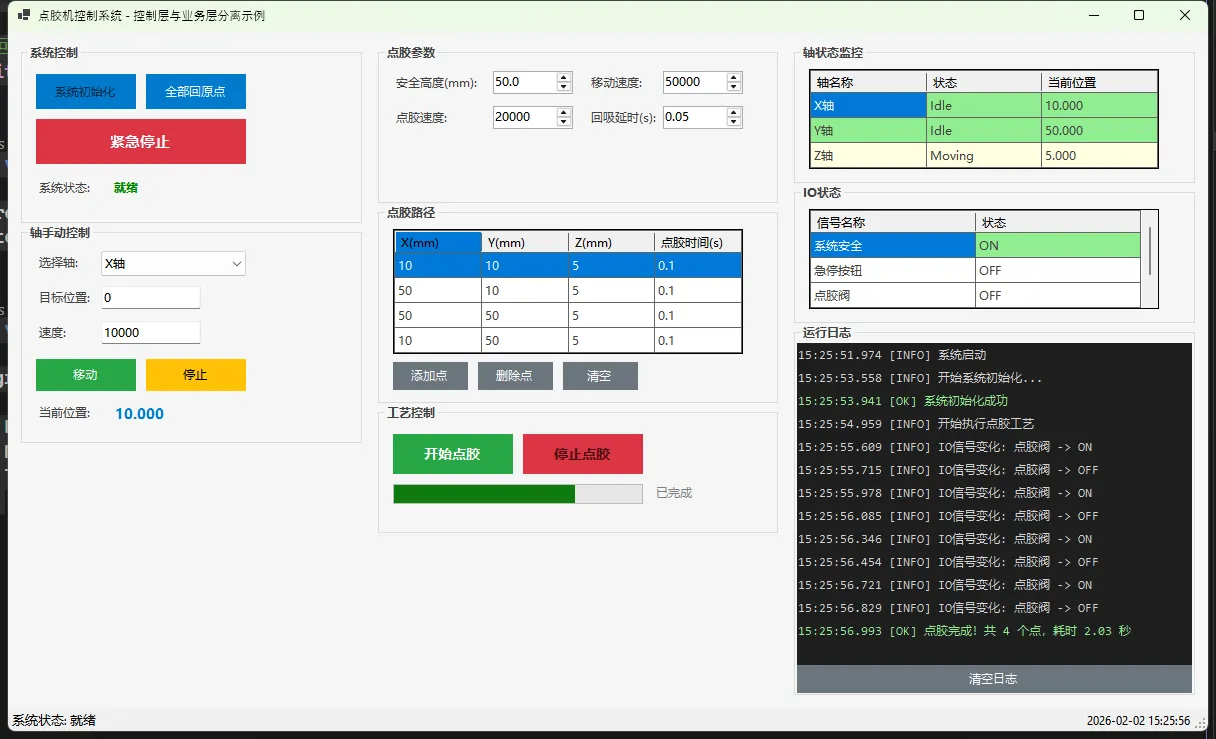
Task: Hit the red 紧急停止 button
Action: (x=140, y=142)
